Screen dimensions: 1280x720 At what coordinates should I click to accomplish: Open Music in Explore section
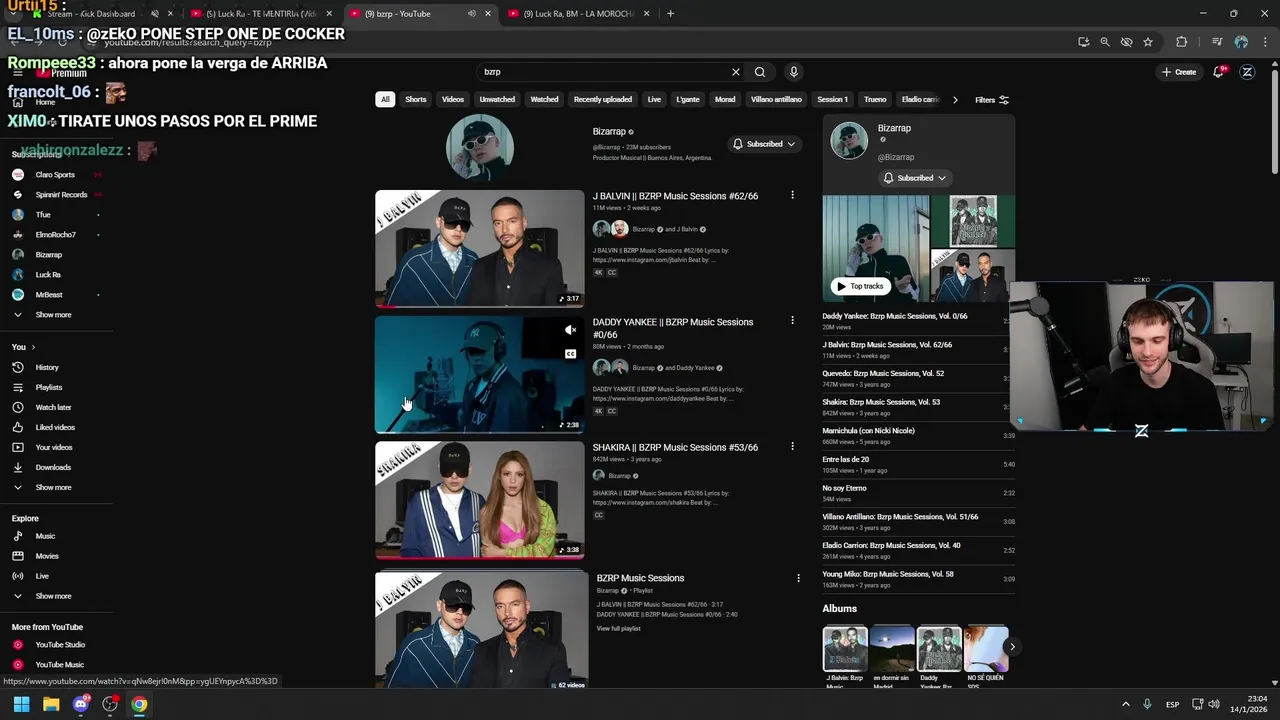click(x=45, y=536)
